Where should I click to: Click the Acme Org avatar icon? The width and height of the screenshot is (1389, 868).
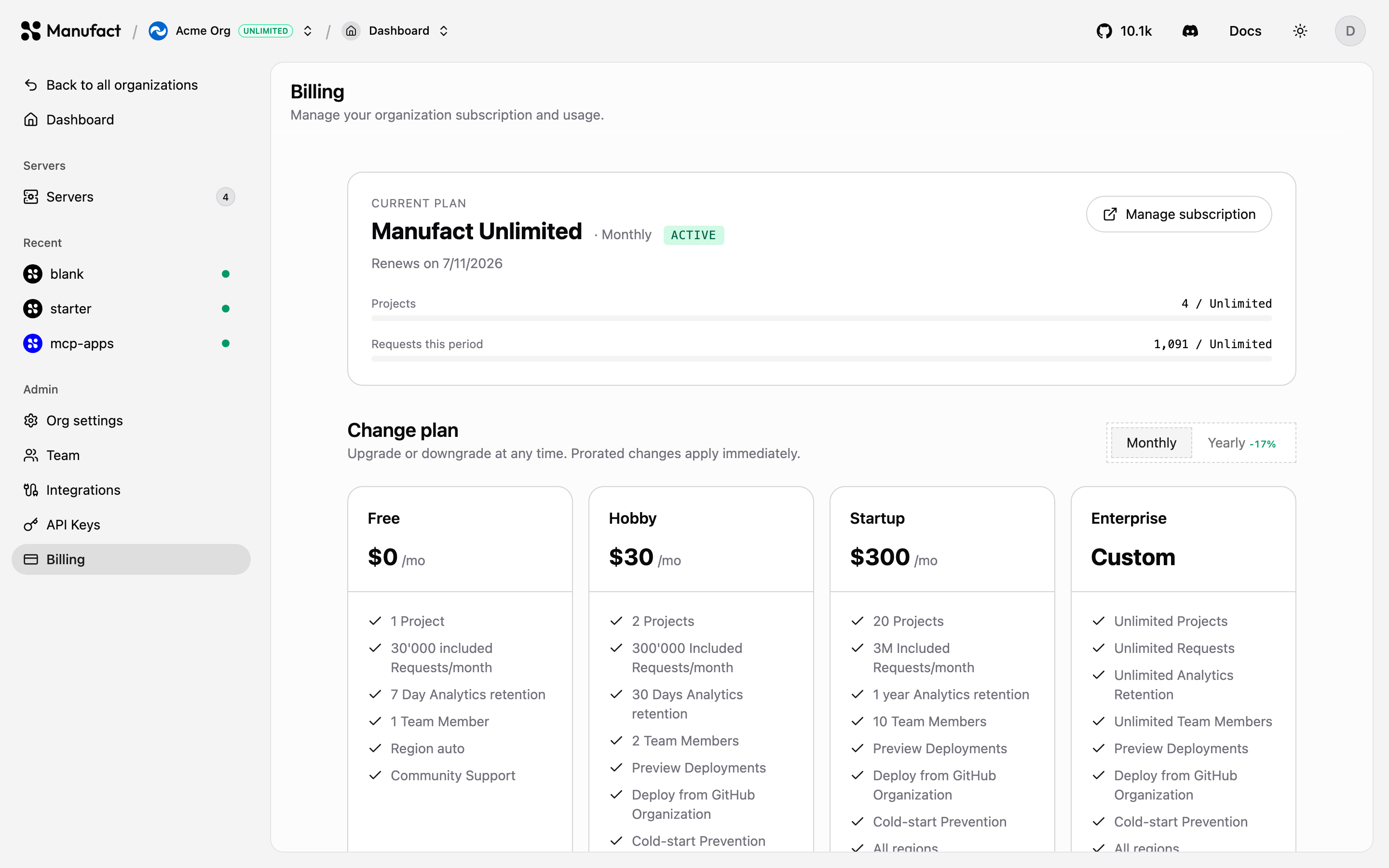click(158, 31)
